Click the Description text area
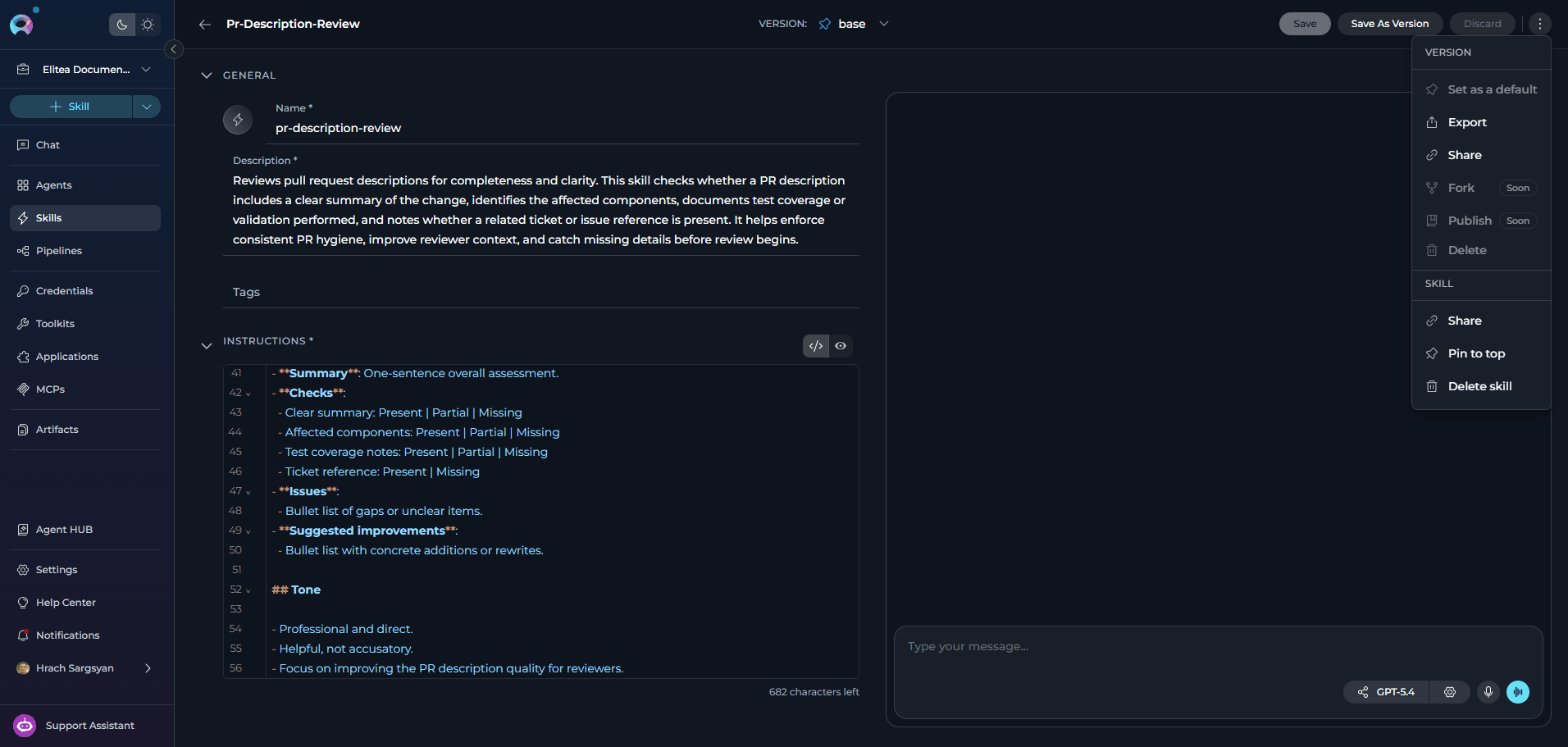The width and height of the screenshot is (1568, 747). tap(541, 210)
